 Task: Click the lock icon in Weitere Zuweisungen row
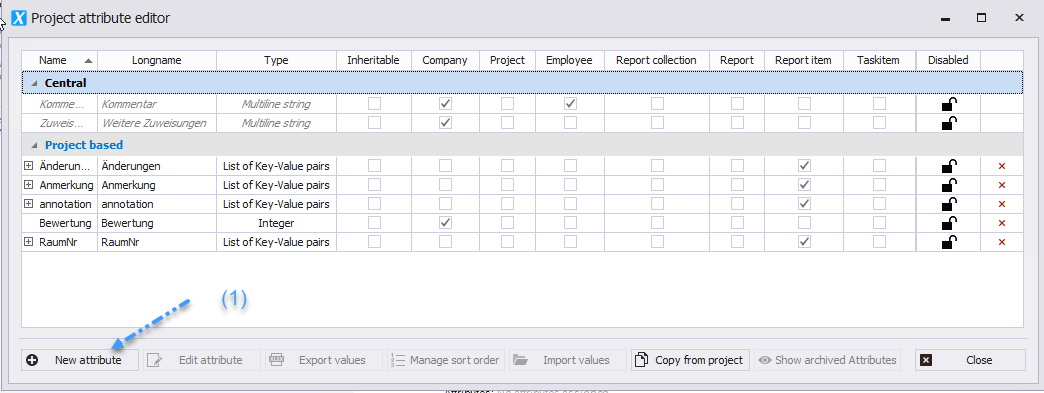pyautogui.click(x=949, y=123)
